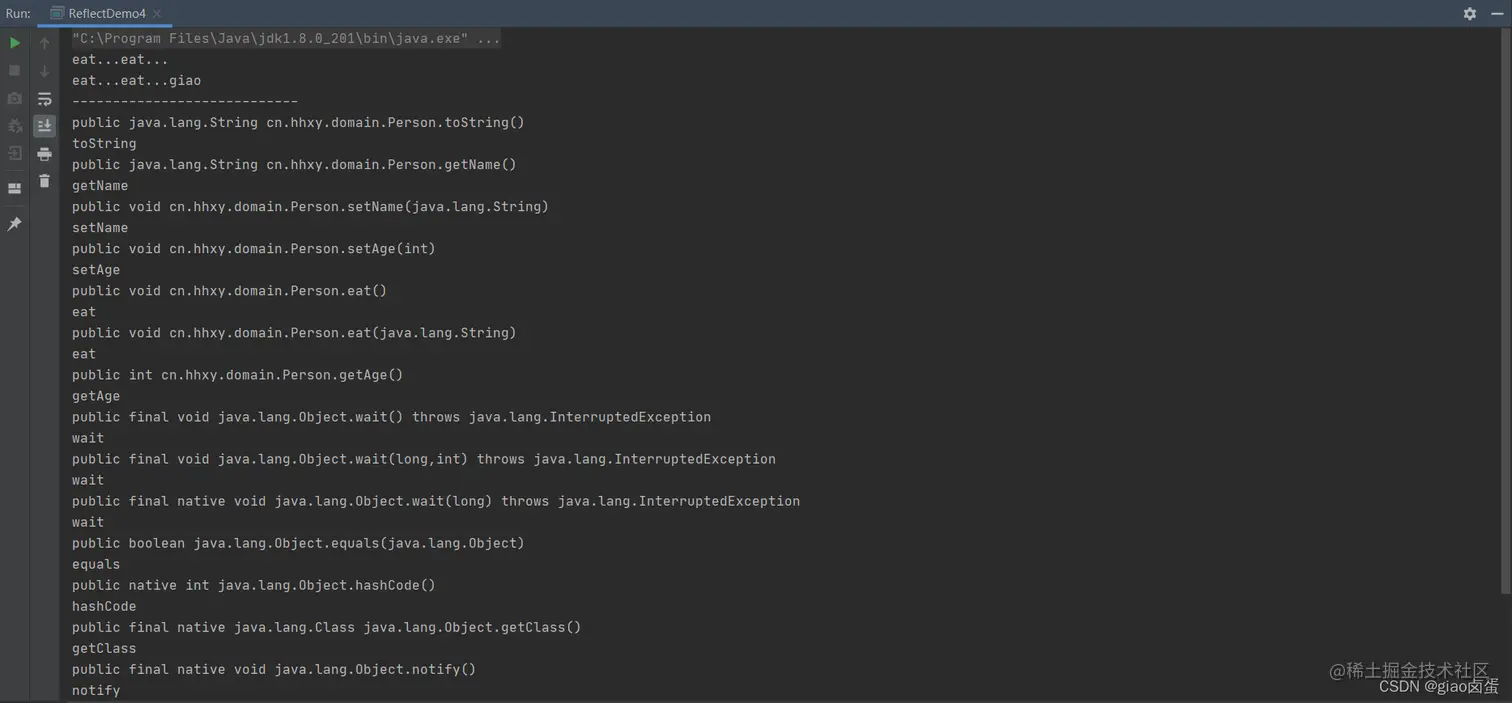Click the 'getAge' output line

pyautogui.click(x=96, y=395)
